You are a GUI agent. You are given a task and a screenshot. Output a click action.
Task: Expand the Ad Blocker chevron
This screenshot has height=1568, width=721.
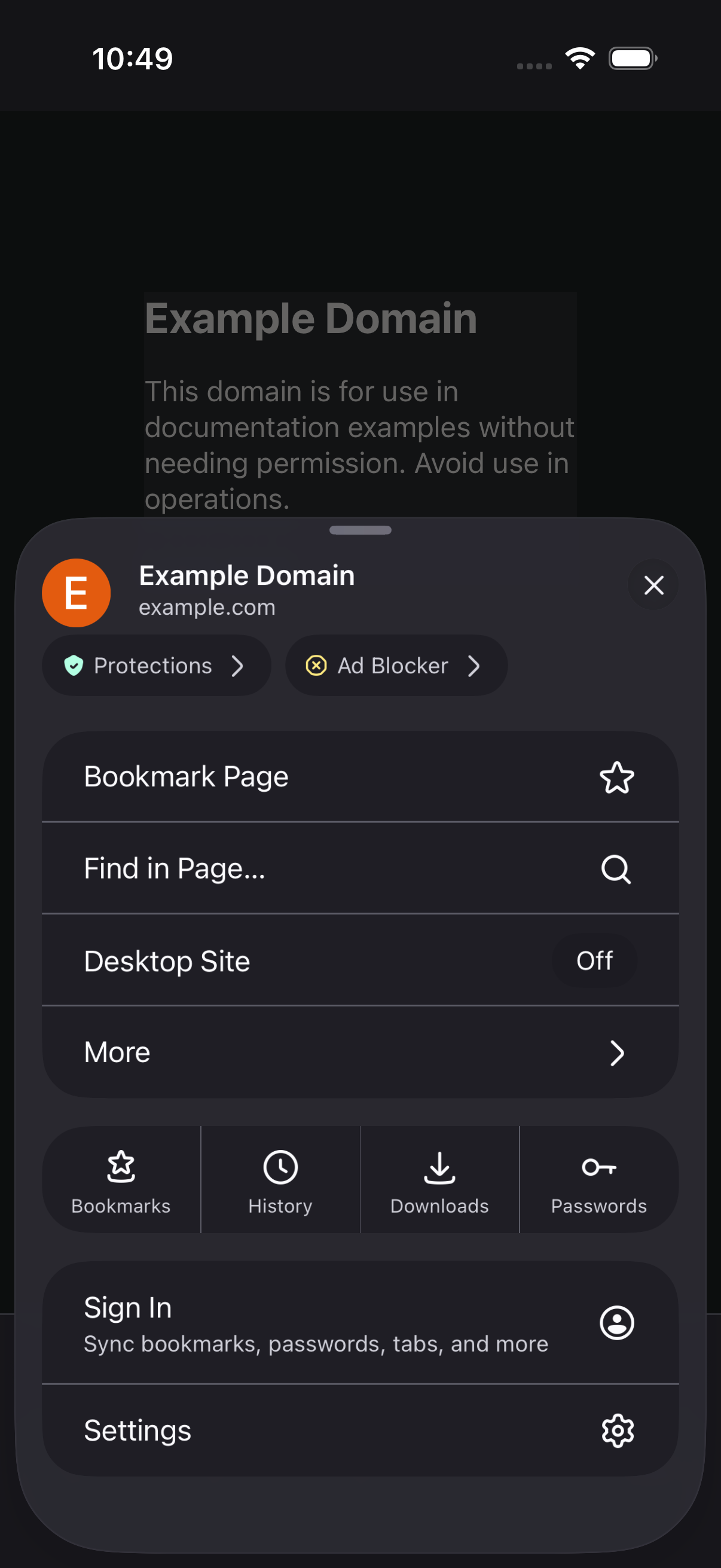(x=473, y=666)
